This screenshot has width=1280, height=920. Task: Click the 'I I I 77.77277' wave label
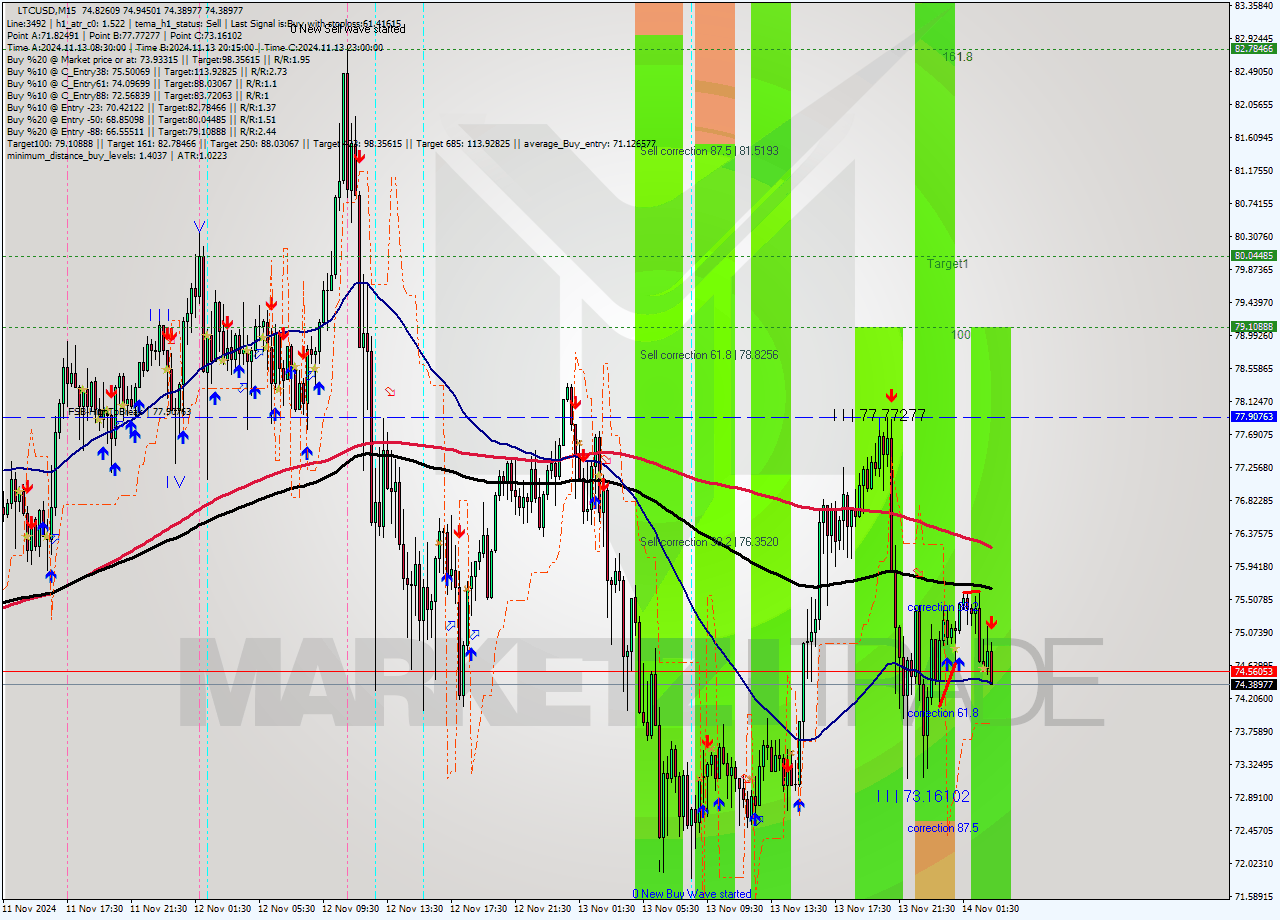pos(880,414)
